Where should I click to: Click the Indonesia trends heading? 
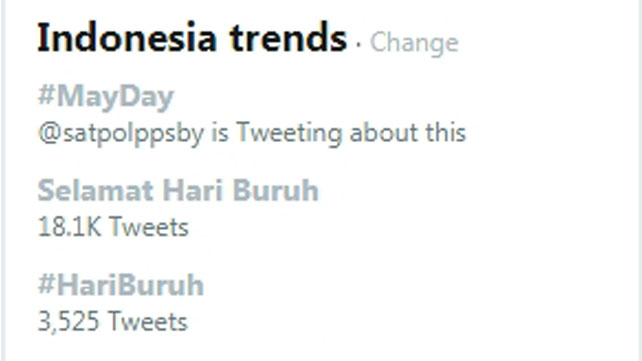click(192, 38)
